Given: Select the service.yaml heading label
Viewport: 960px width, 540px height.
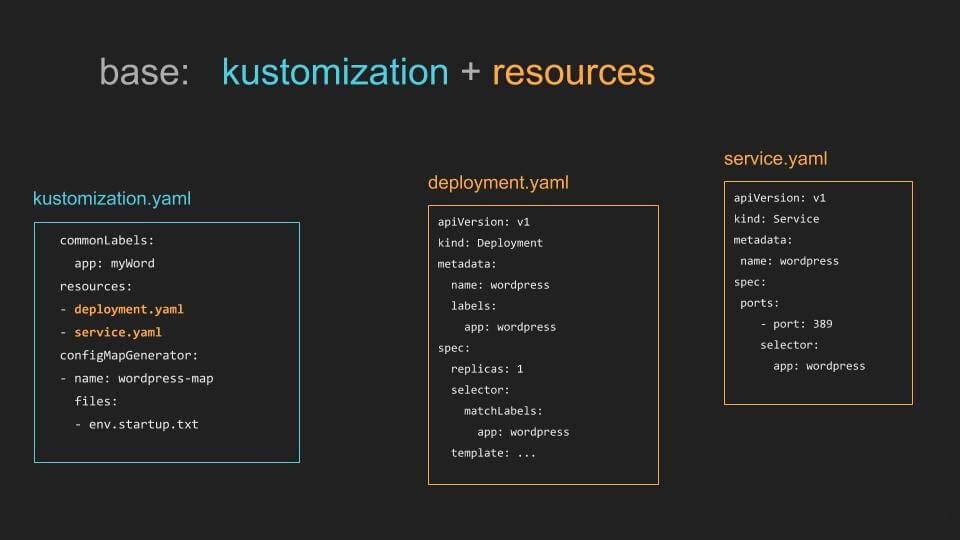Looking at the screenshot, I should pos(775,159).
